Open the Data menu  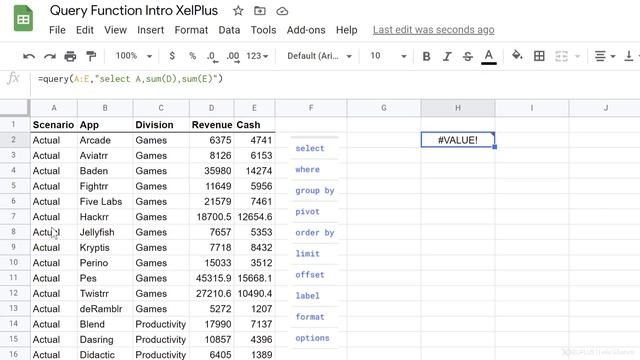(229, 30)
